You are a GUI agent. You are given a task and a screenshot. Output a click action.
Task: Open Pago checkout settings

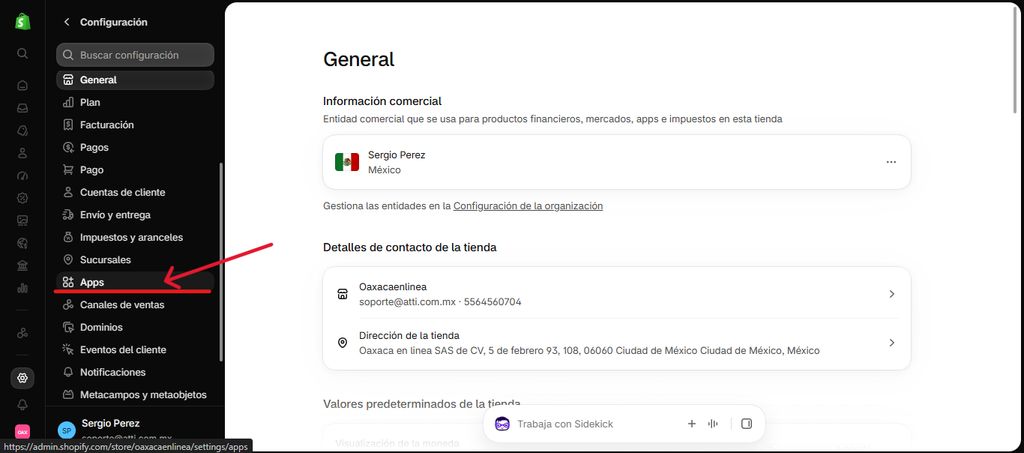[x=135, y=170]
